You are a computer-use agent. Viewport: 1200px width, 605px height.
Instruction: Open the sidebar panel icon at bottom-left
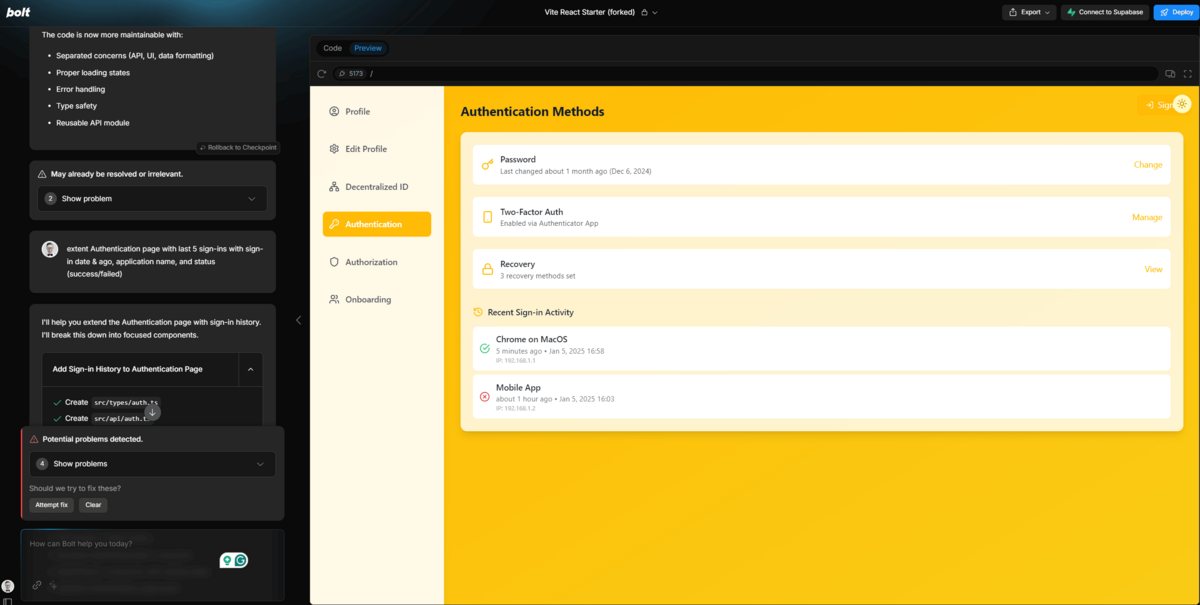(x=8, y=600)
